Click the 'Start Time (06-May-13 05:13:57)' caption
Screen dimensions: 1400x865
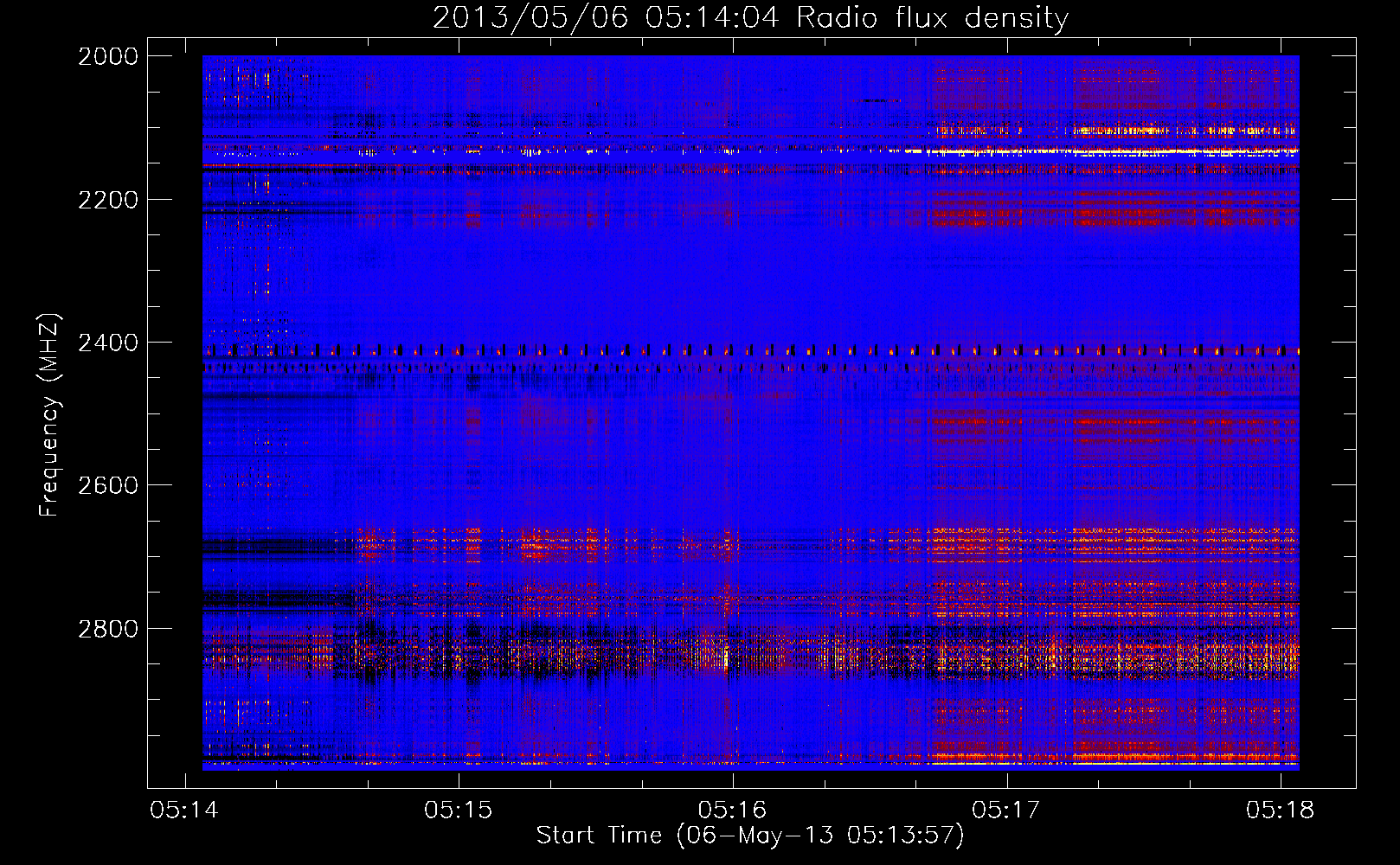[x=750, y=836]
